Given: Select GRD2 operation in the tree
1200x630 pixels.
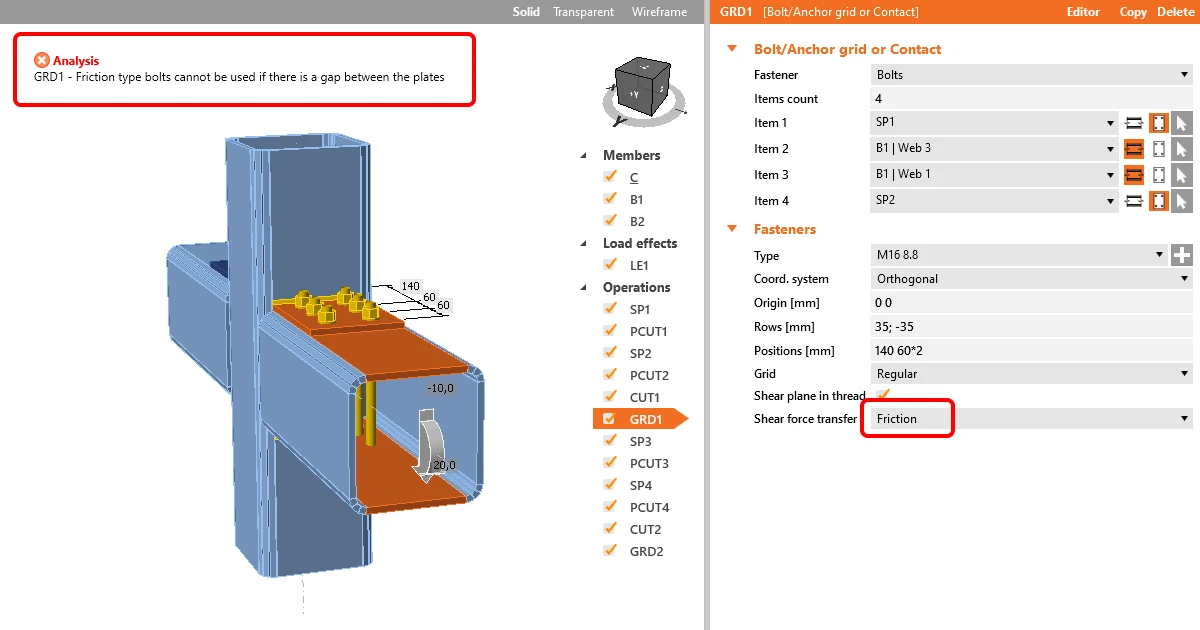Looking at the screenshot, I should click(646, 551).
